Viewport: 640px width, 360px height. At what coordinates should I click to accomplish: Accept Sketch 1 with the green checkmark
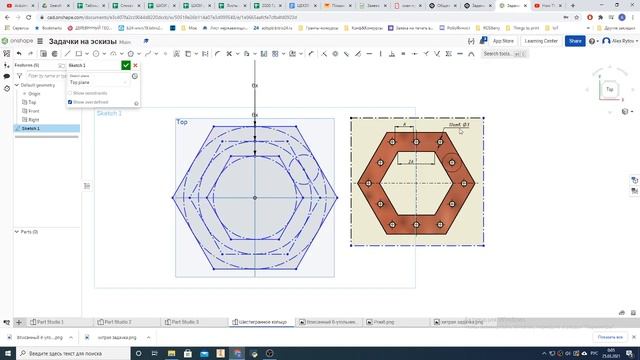tap(126, 65)
